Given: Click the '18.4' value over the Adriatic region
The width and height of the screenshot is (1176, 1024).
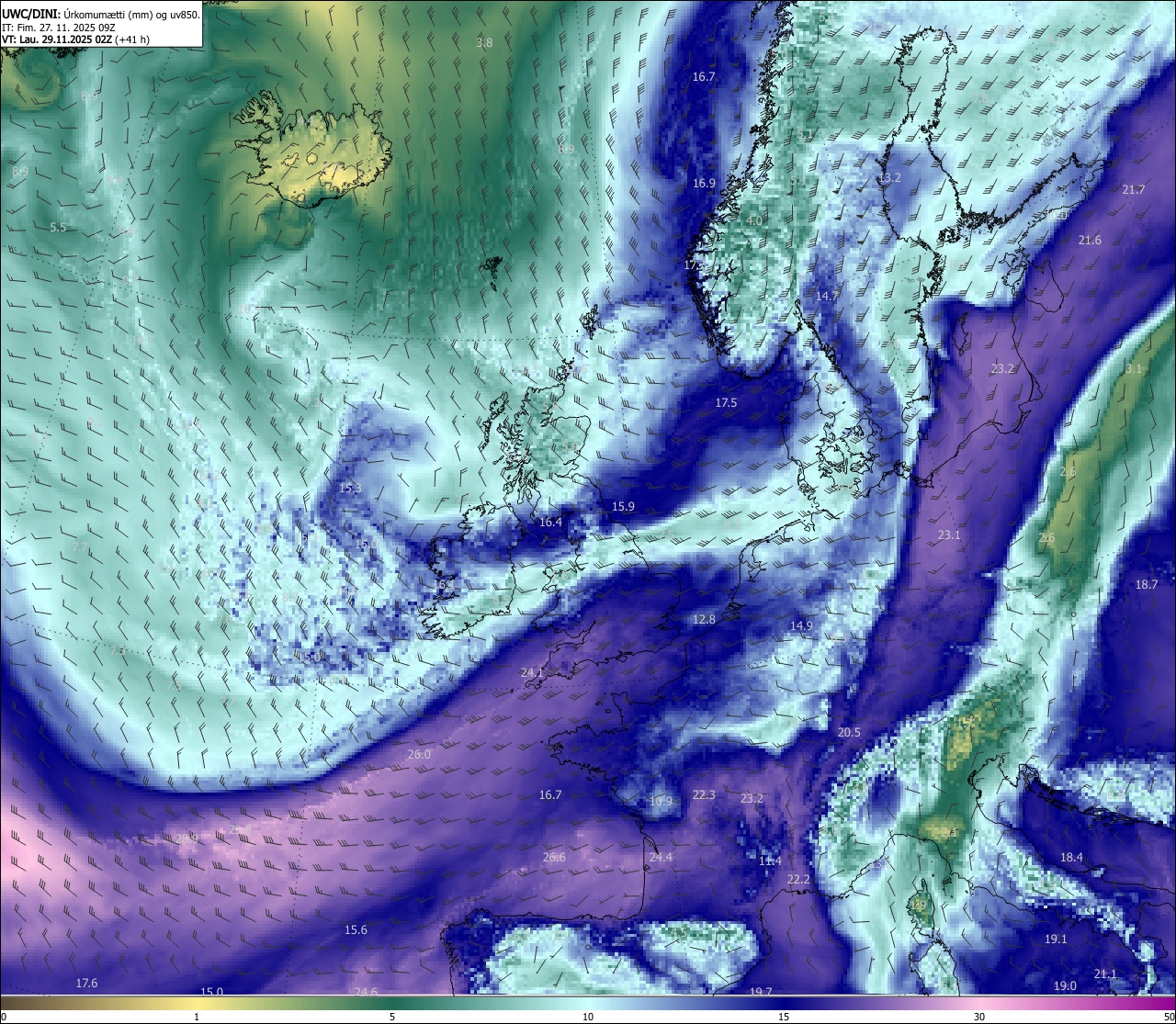Looking at the screenshot, I should 1071,858.
